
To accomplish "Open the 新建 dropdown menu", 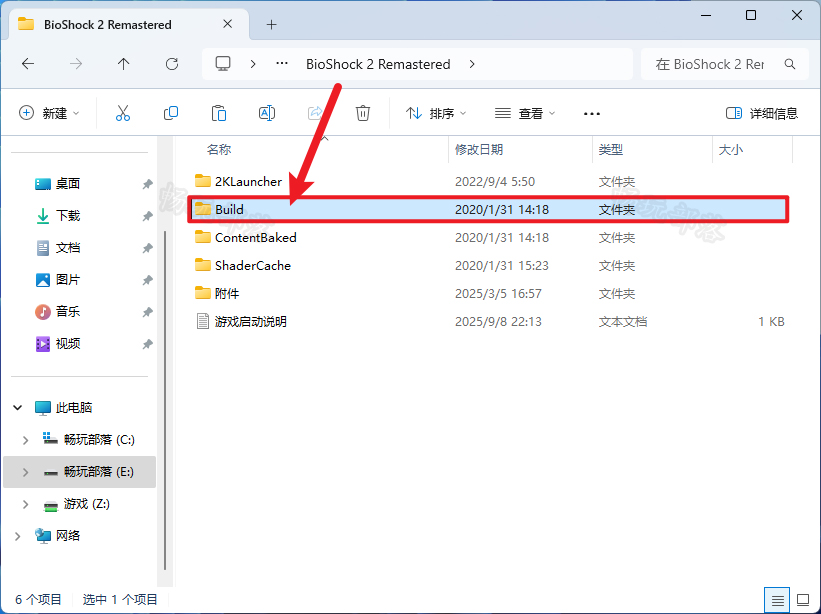I will tap(49, 113).
